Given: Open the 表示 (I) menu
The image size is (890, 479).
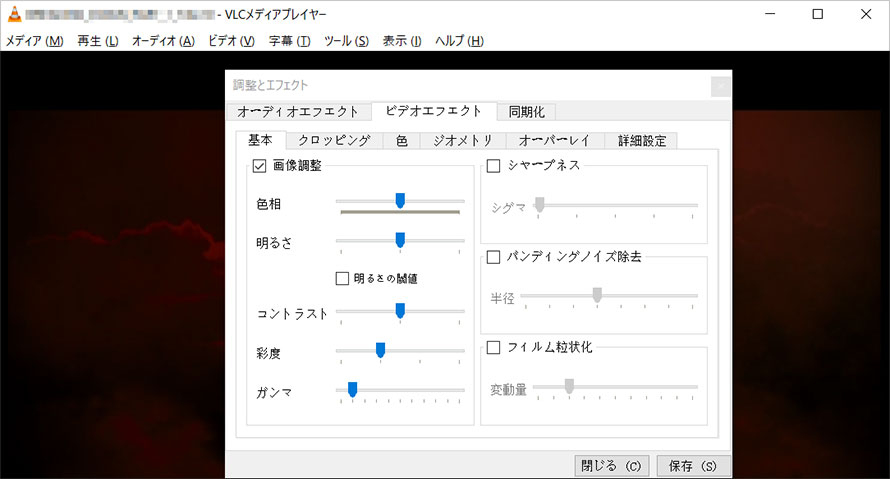Looking at the screenshot, I should pos(402,41).
